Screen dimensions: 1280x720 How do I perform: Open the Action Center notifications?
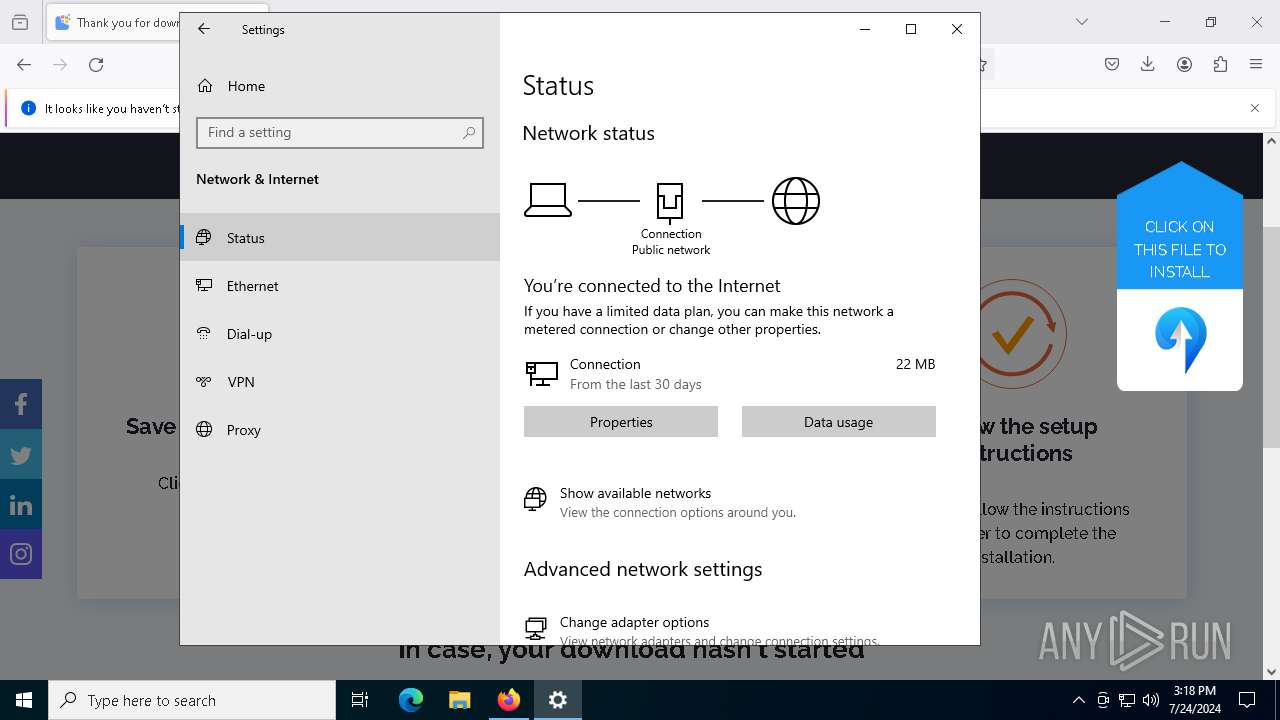[1247, 700]
